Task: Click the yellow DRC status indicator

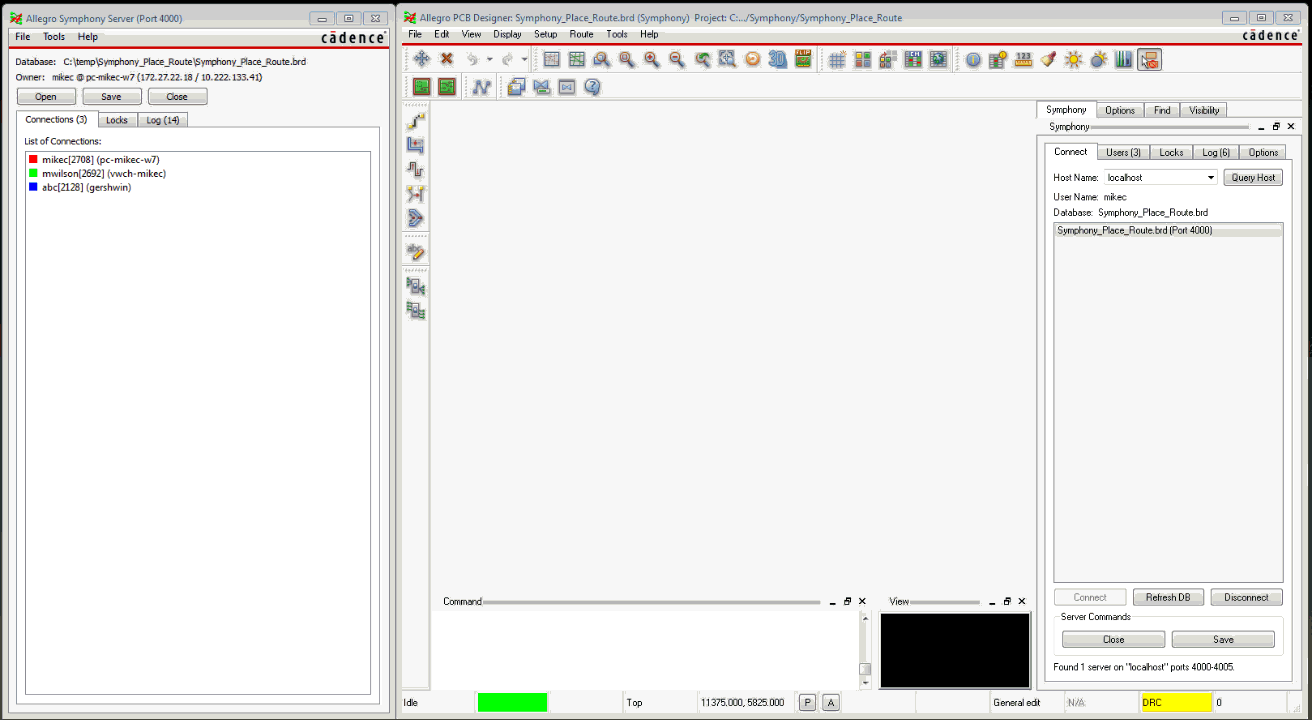Action: (1175, 703)
